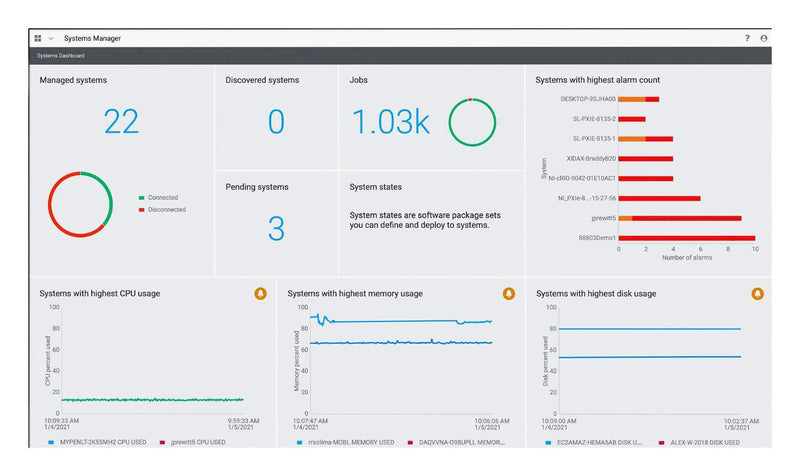Click the Disconnected legend label

(167, 210)
